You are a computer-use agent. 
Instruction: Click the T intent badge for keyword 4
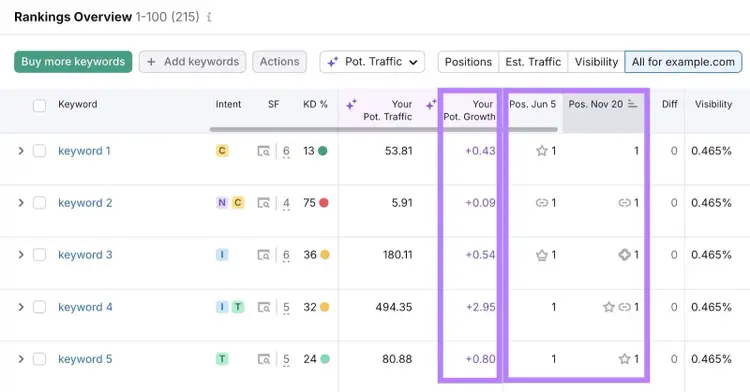(238, 307)
